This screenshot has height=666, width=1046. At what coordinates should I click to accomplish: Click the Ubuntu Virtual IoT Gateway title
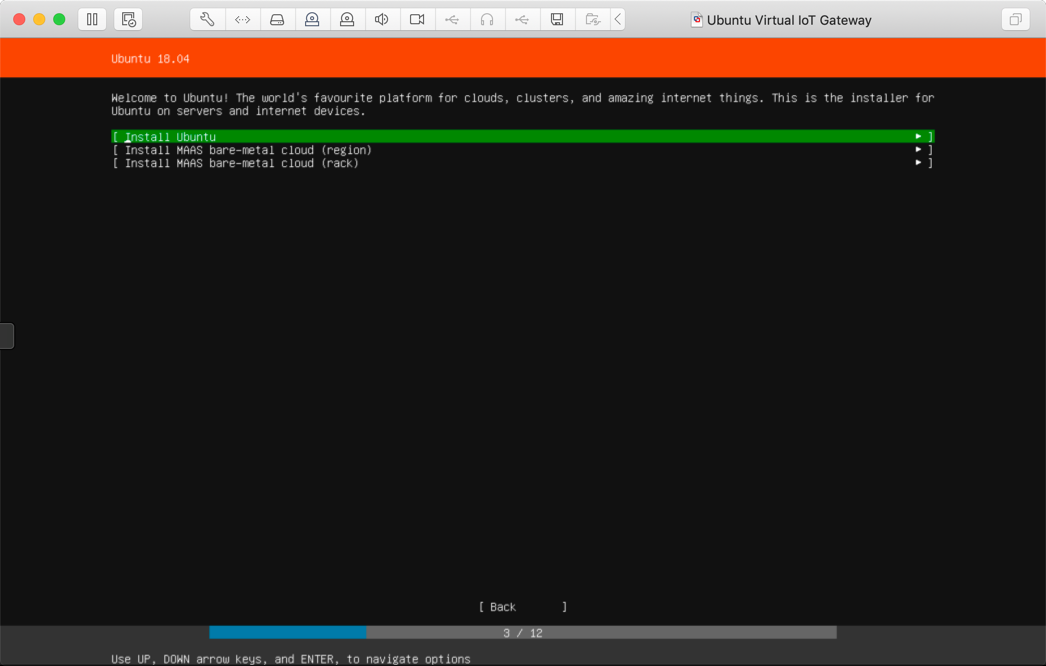pos(789,20)
